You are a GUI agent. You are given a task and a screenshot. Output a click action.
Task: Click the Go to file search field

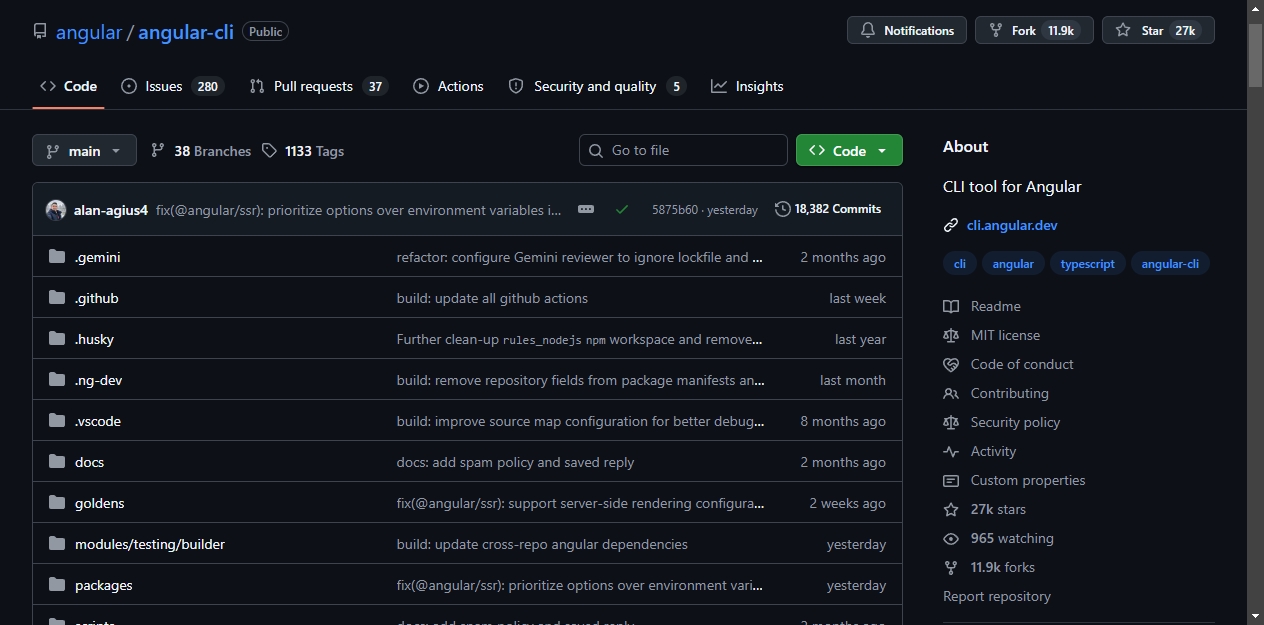coord(683,150)
